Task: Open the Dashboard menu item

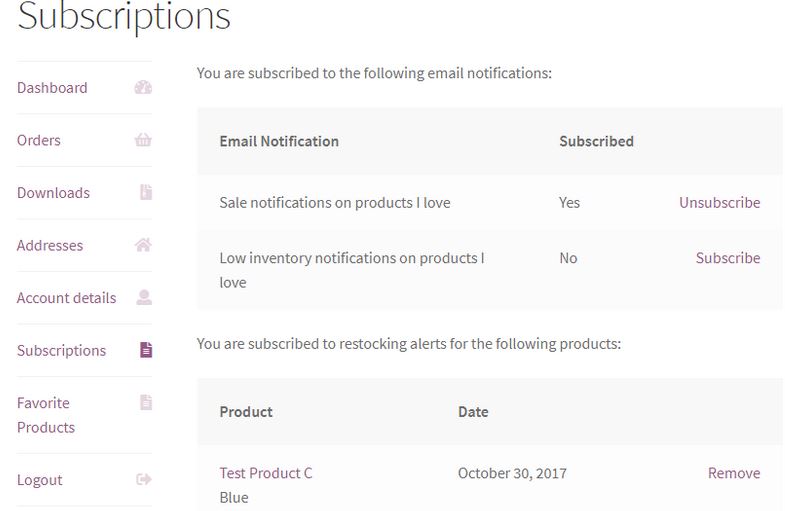Action: (x=52, y=88)
